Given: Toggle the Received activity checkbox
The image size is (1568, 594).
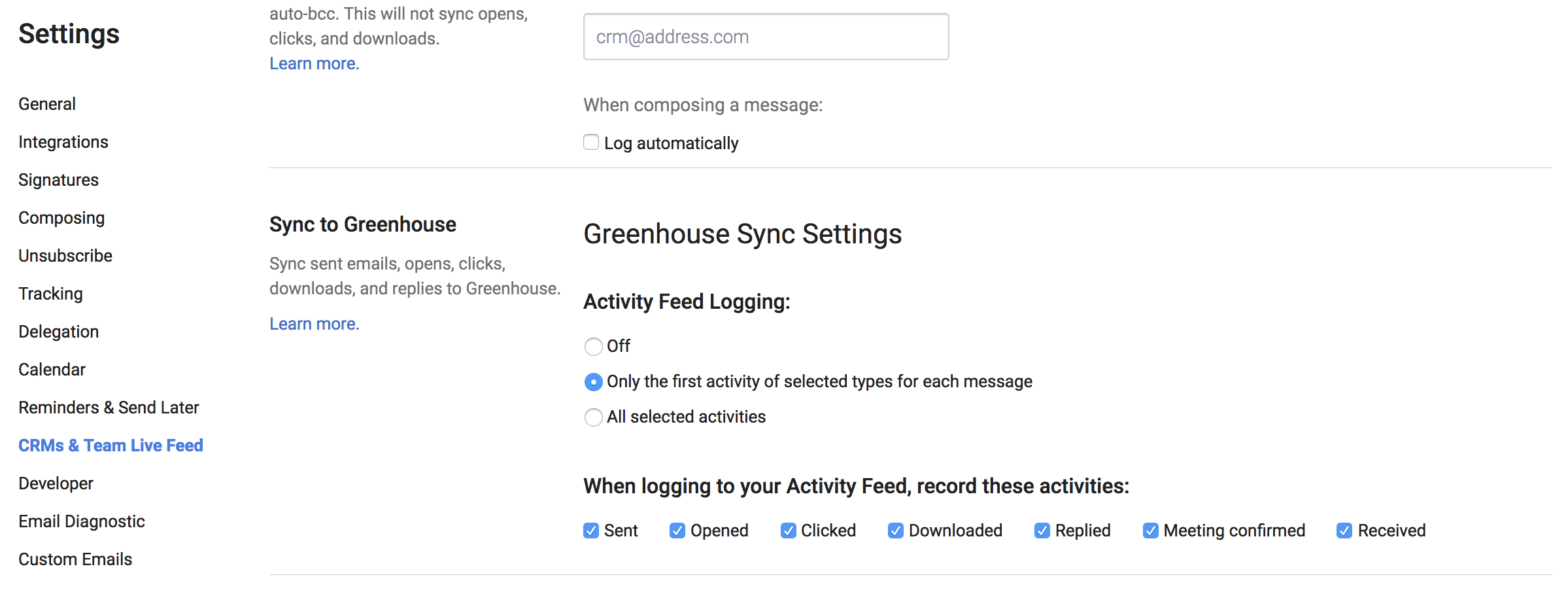Looking at the screenshot, I should (1344, 531).
